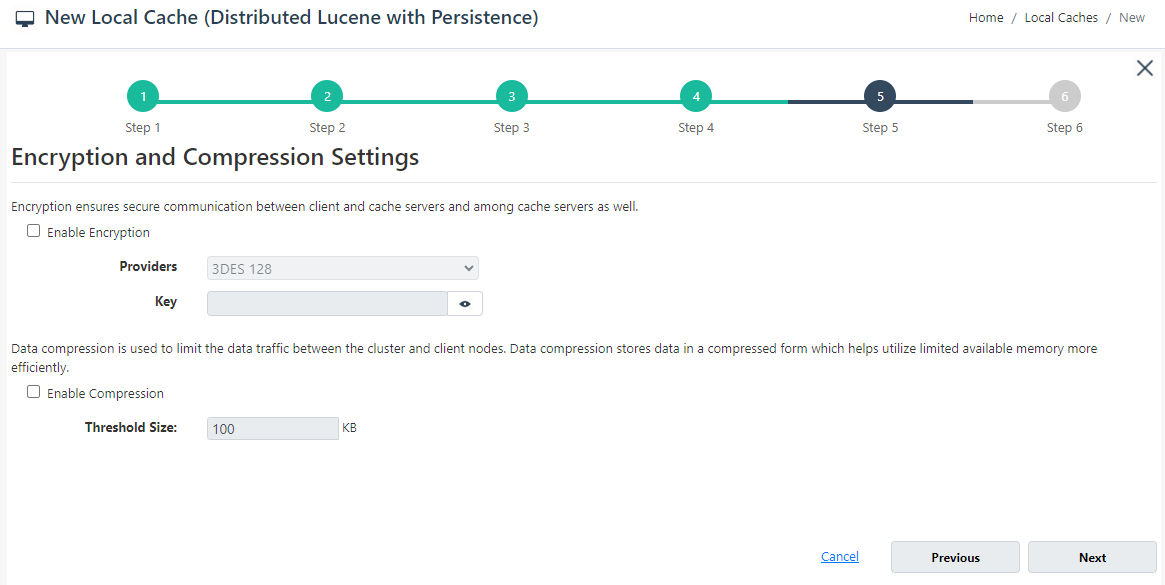Jump to Step 1 circle
1165x585 pixels.
(143, 96)
